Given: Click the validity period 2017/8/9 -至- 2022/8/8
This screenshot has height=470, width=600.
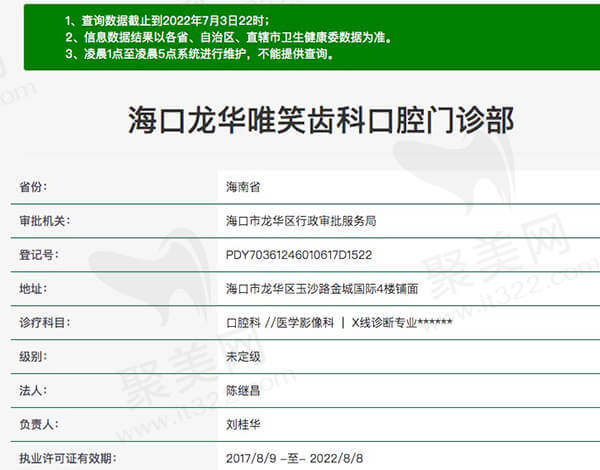Looking at the screenshot, I should point(294,458).
